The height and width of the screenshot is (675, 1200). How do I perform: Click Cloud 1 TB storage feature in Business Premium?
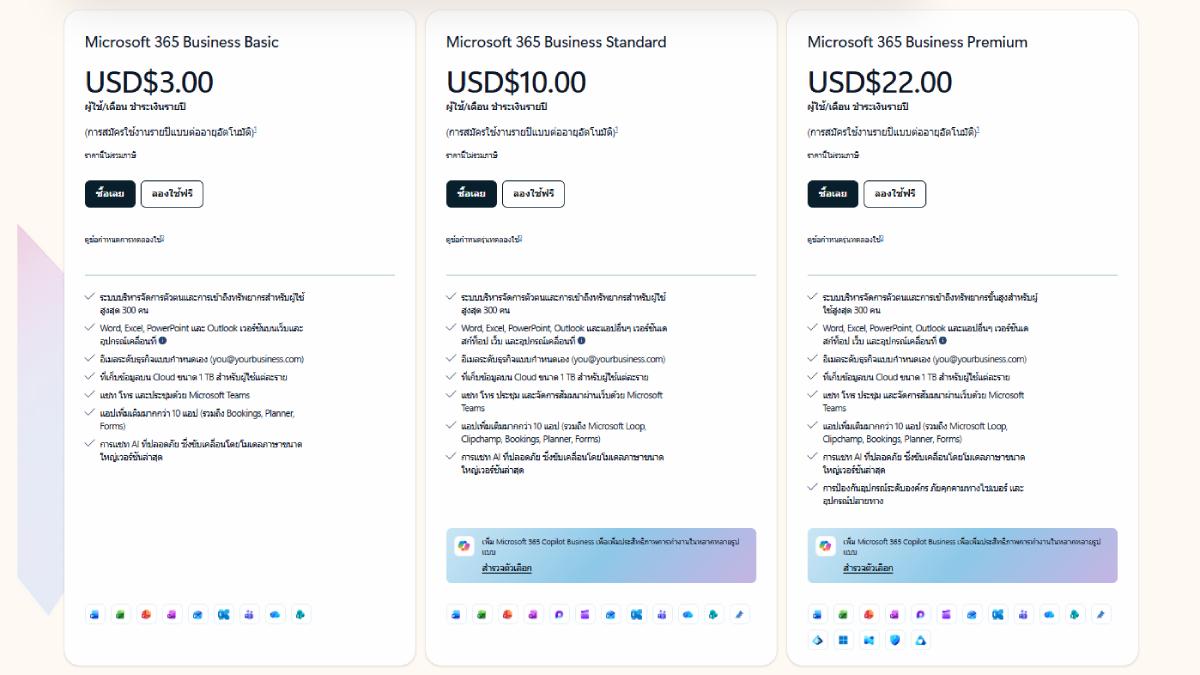coord(915,377)
